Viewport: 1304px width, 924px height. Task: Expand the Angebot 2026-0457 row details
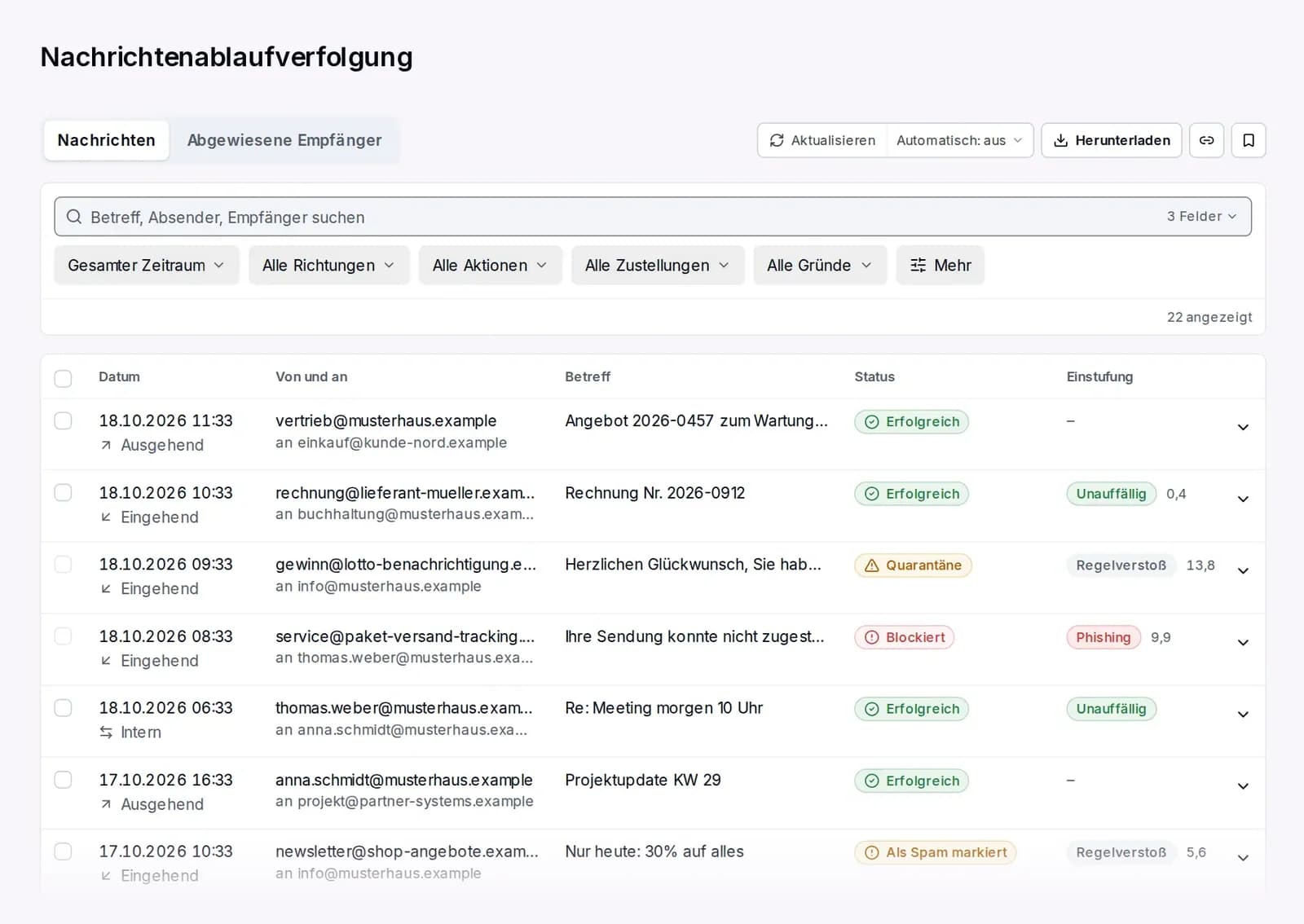coord(1243,427)
